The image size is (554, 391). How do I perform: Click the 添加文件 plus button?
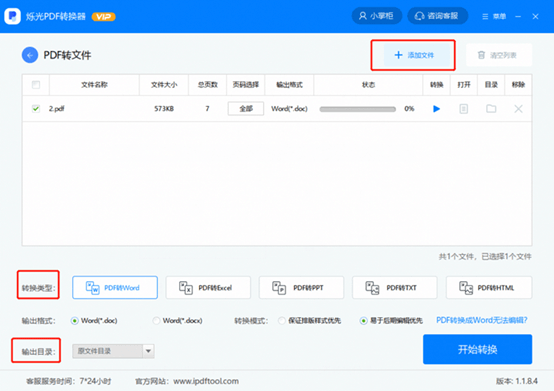(414, 55)
